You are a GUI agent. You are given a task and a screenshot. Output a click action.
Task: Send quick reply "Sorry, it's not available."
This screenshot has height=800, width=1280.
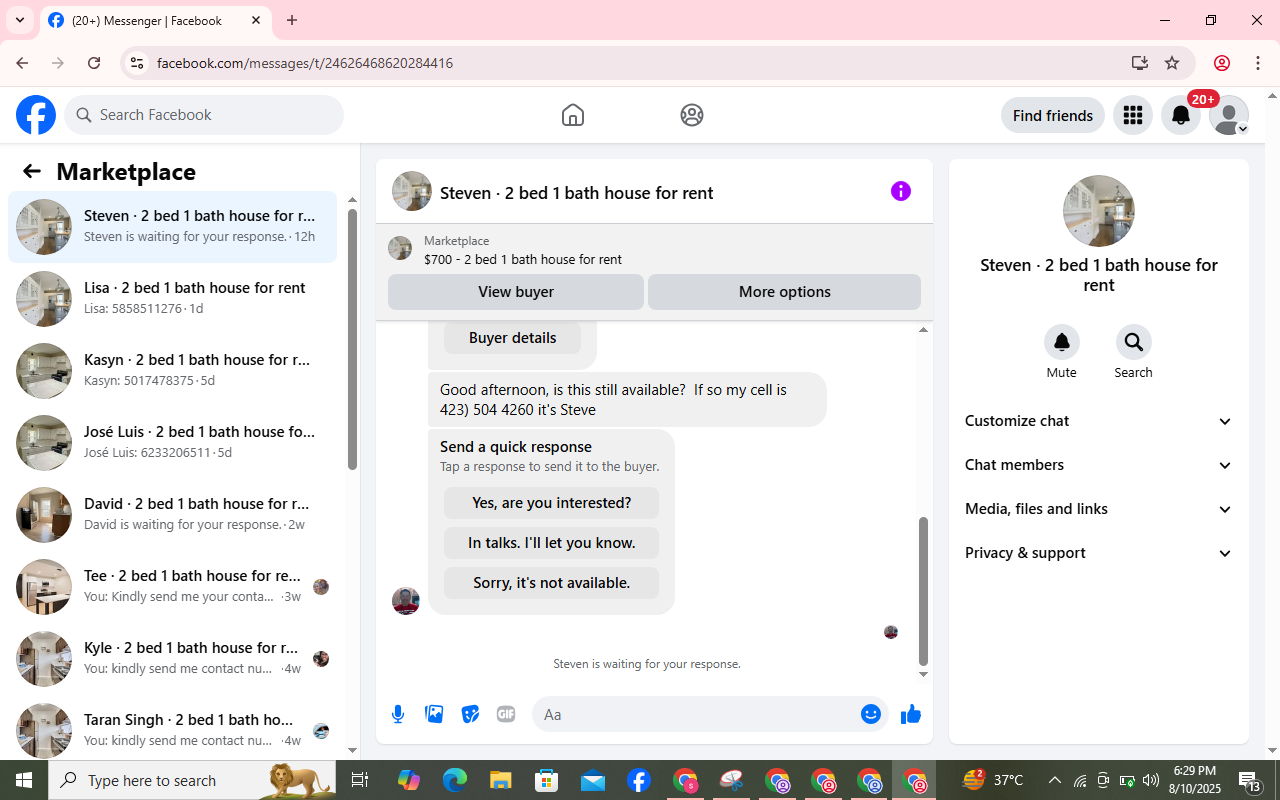[552, 583]
